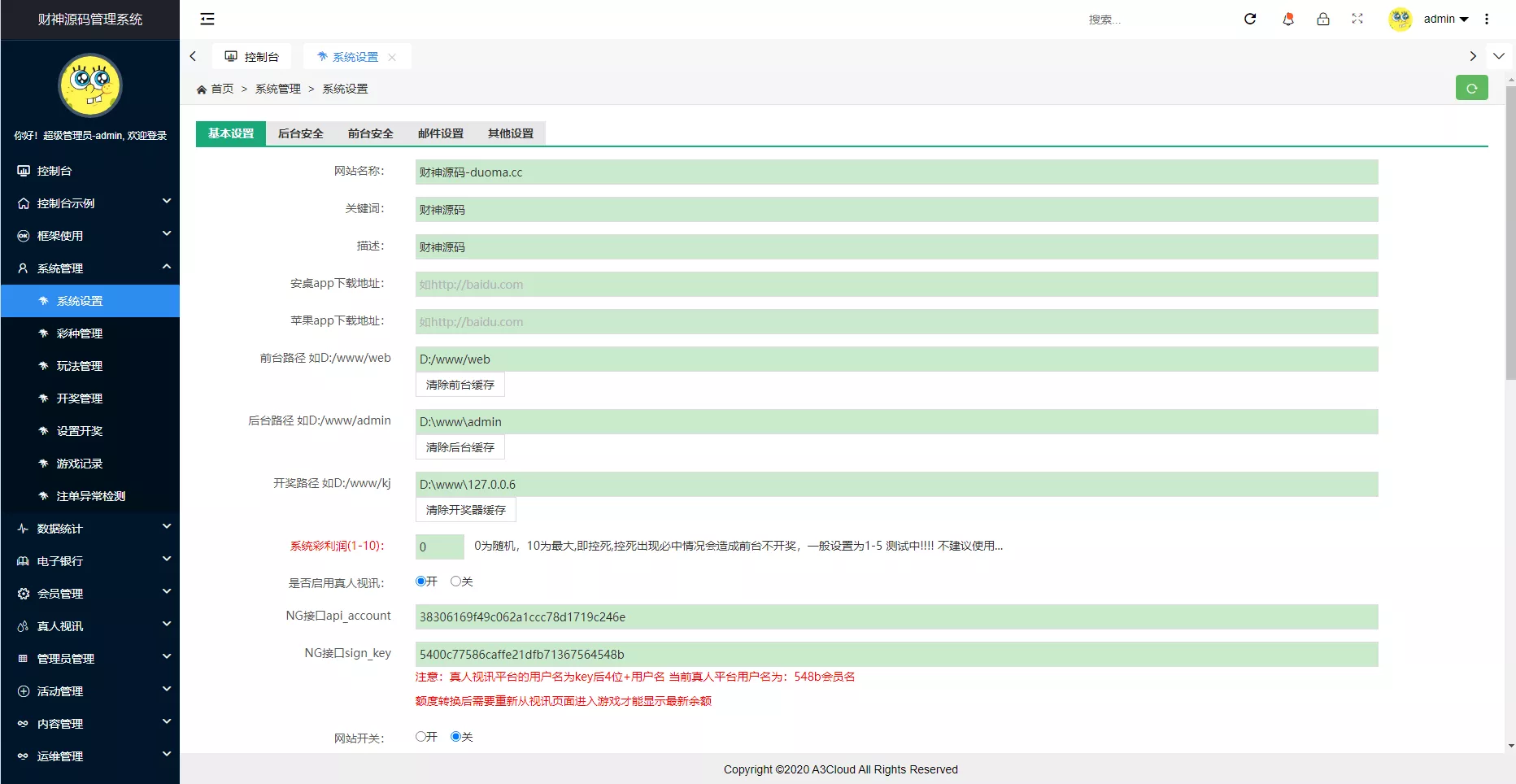Viewport: 1516px width, 784px height.
Task: Close the 系统设置 tab
Action: tap(392, 57)
